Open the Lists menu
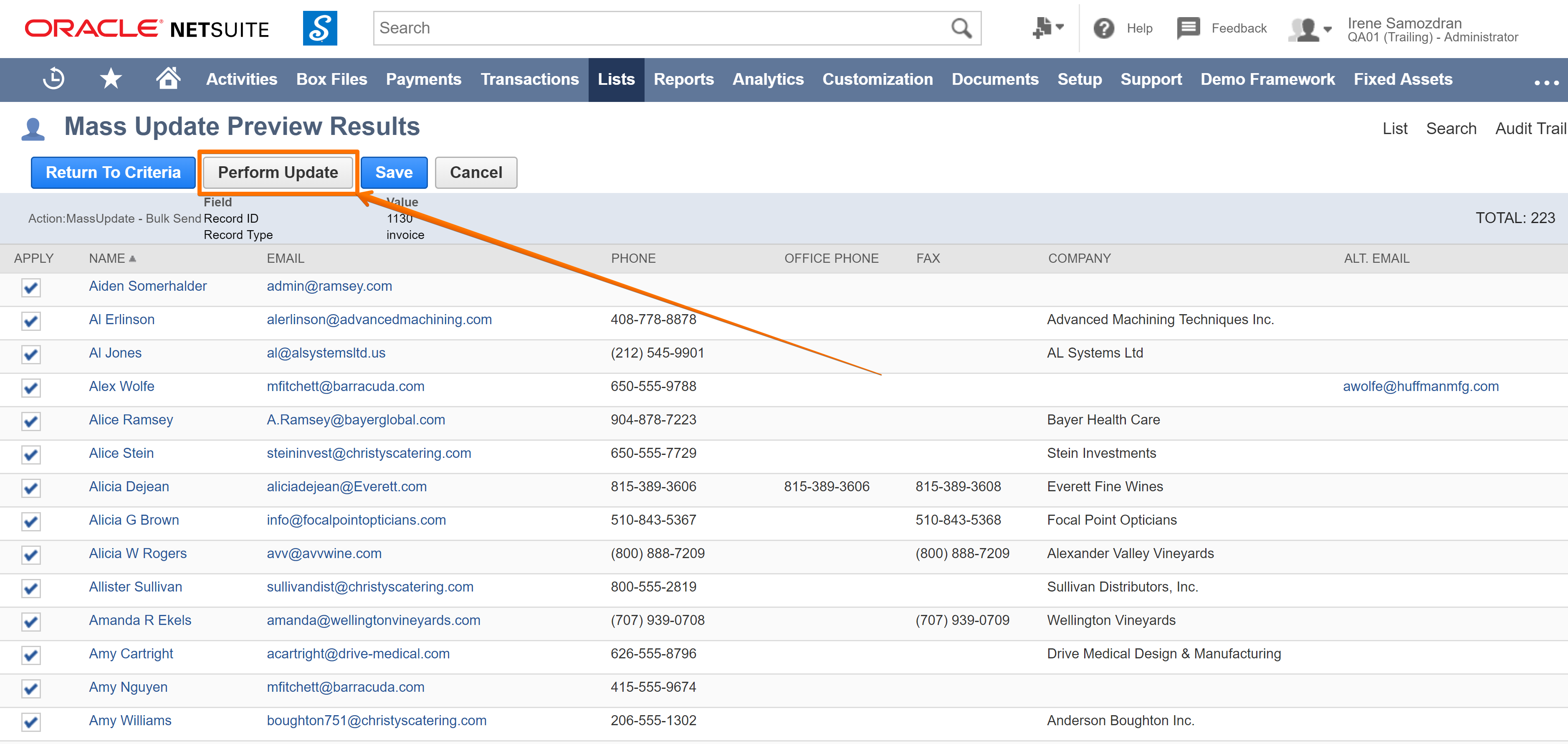 [616, 79]
